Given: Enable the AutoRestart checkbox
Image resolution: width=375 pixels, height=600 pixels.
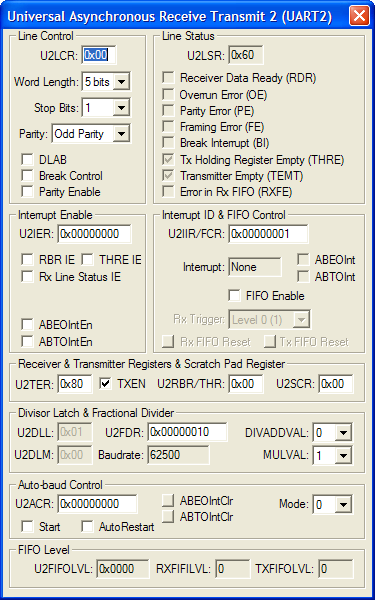Looking at the screenshot, I should pos(88,527).
